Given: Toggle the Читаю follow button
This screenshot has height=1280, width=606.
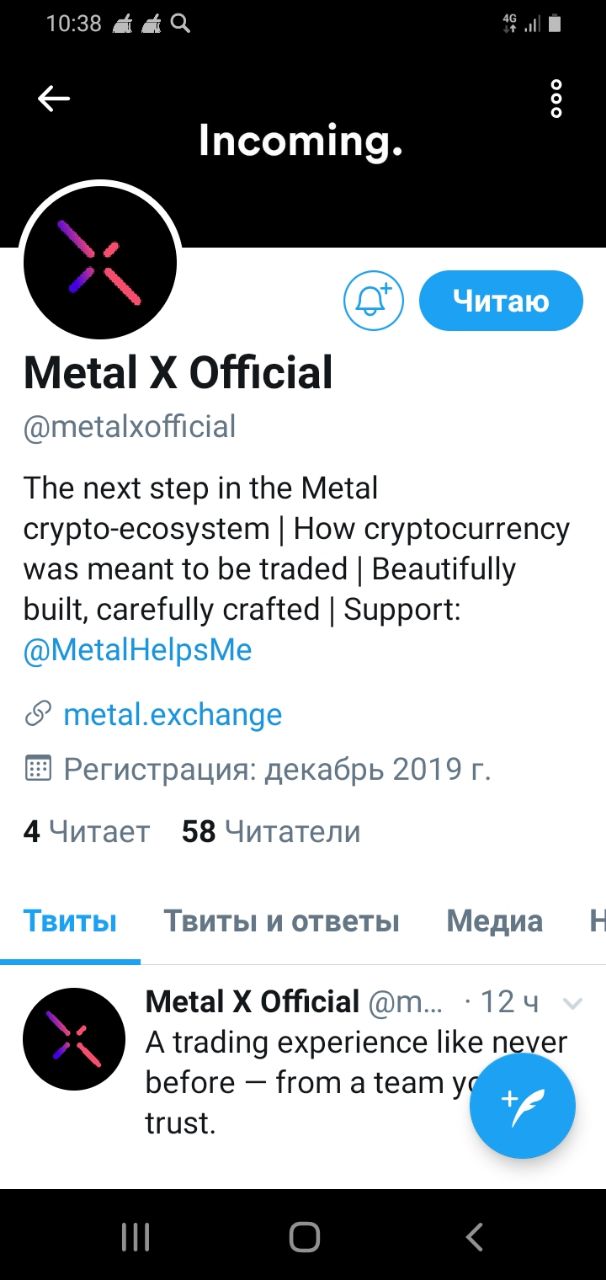Looking at the screenshot, I should (500, 300).
